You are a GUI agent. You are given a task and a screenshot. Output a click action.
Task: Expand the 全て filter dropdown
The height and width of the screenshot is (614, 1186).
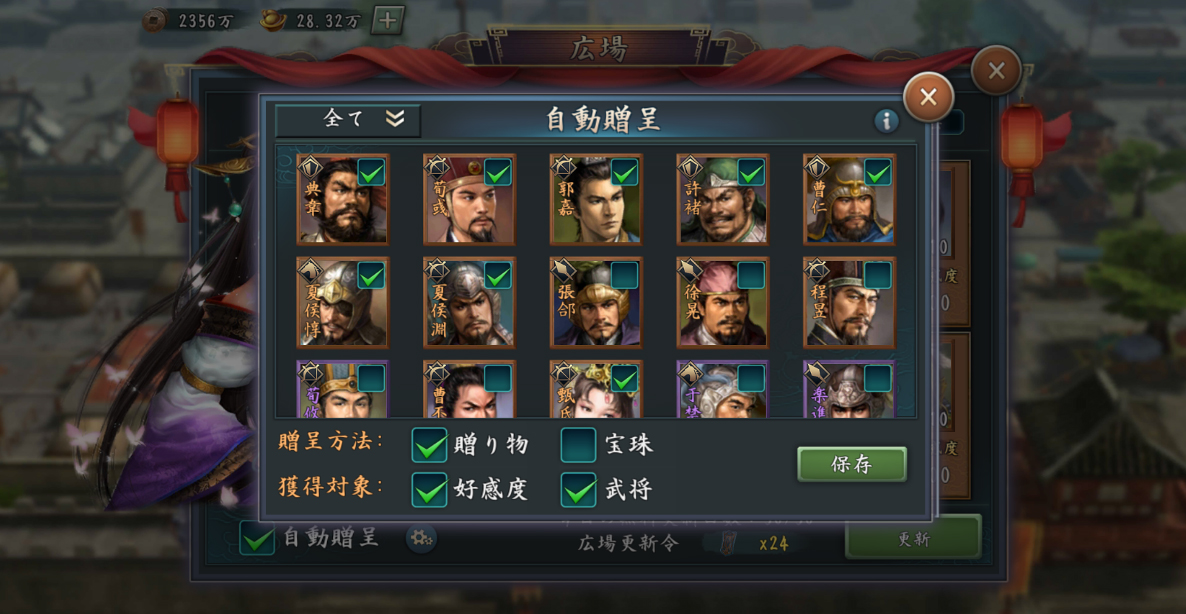pos(348,120)
